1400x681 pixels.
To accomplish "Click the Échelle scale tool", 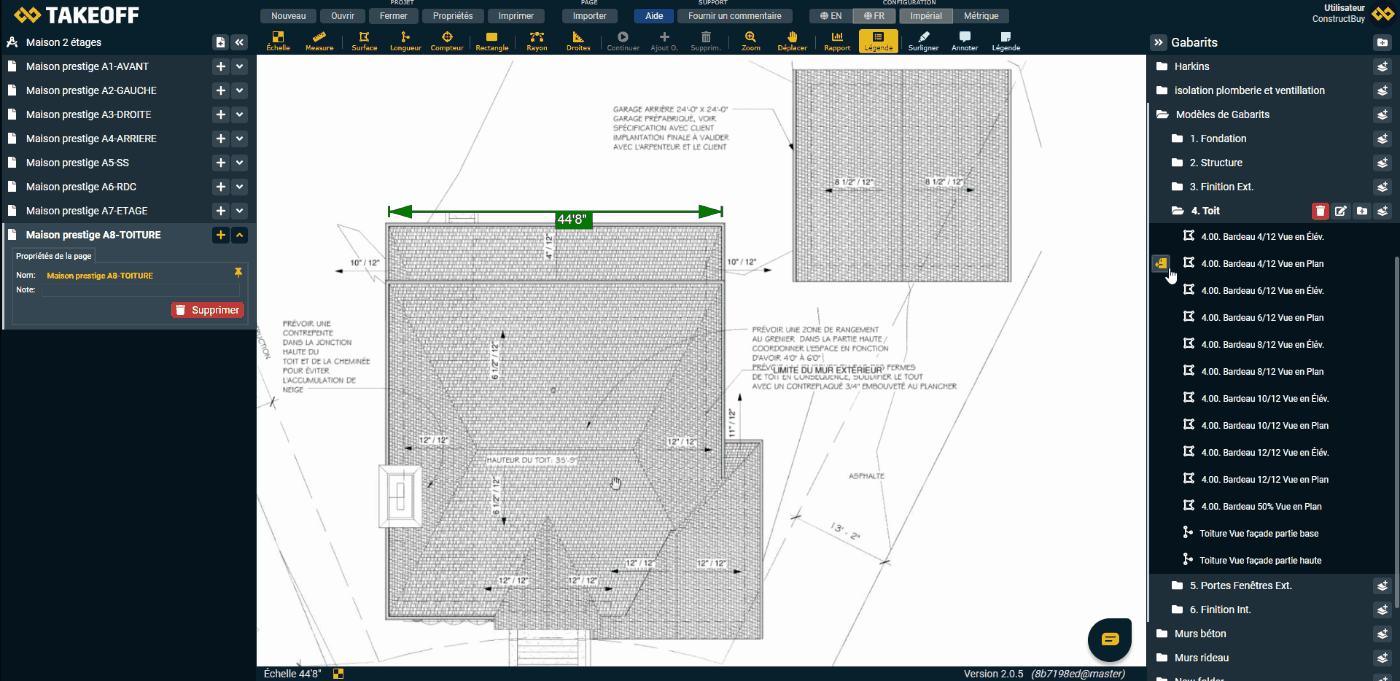I will 279,41.
